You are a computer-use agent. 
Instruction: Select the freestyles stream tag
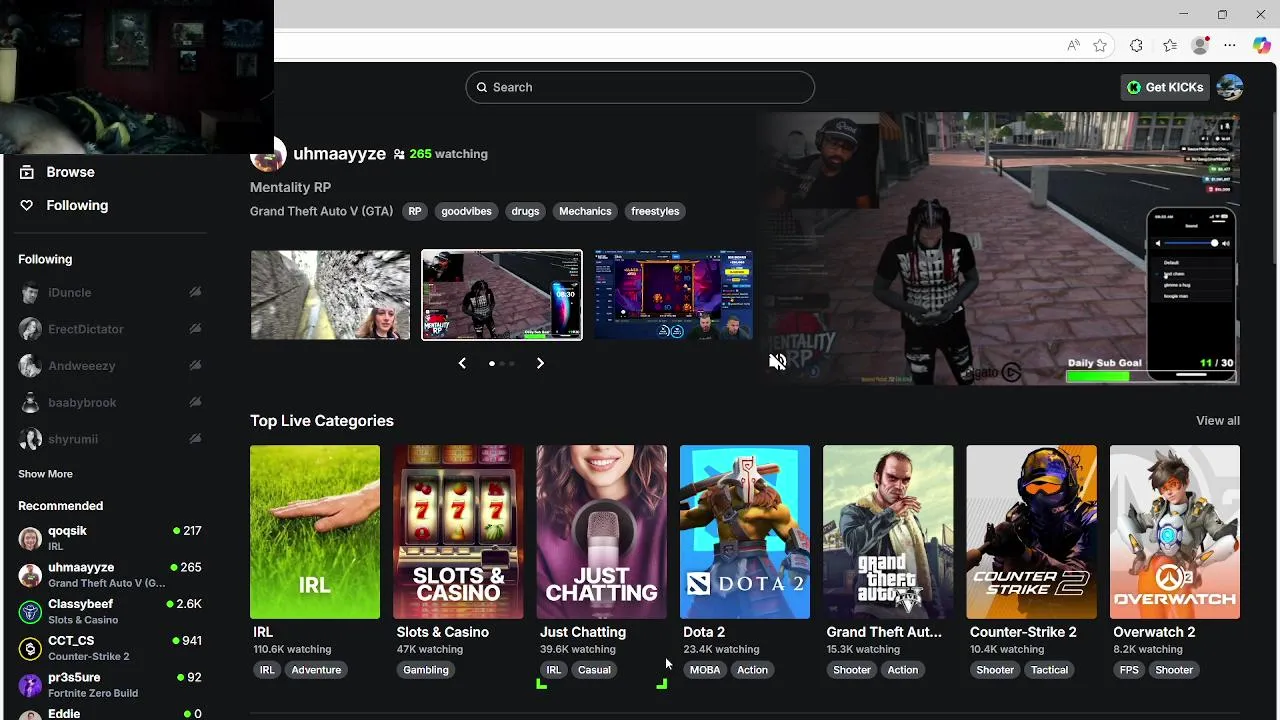(x=655, y=211)
